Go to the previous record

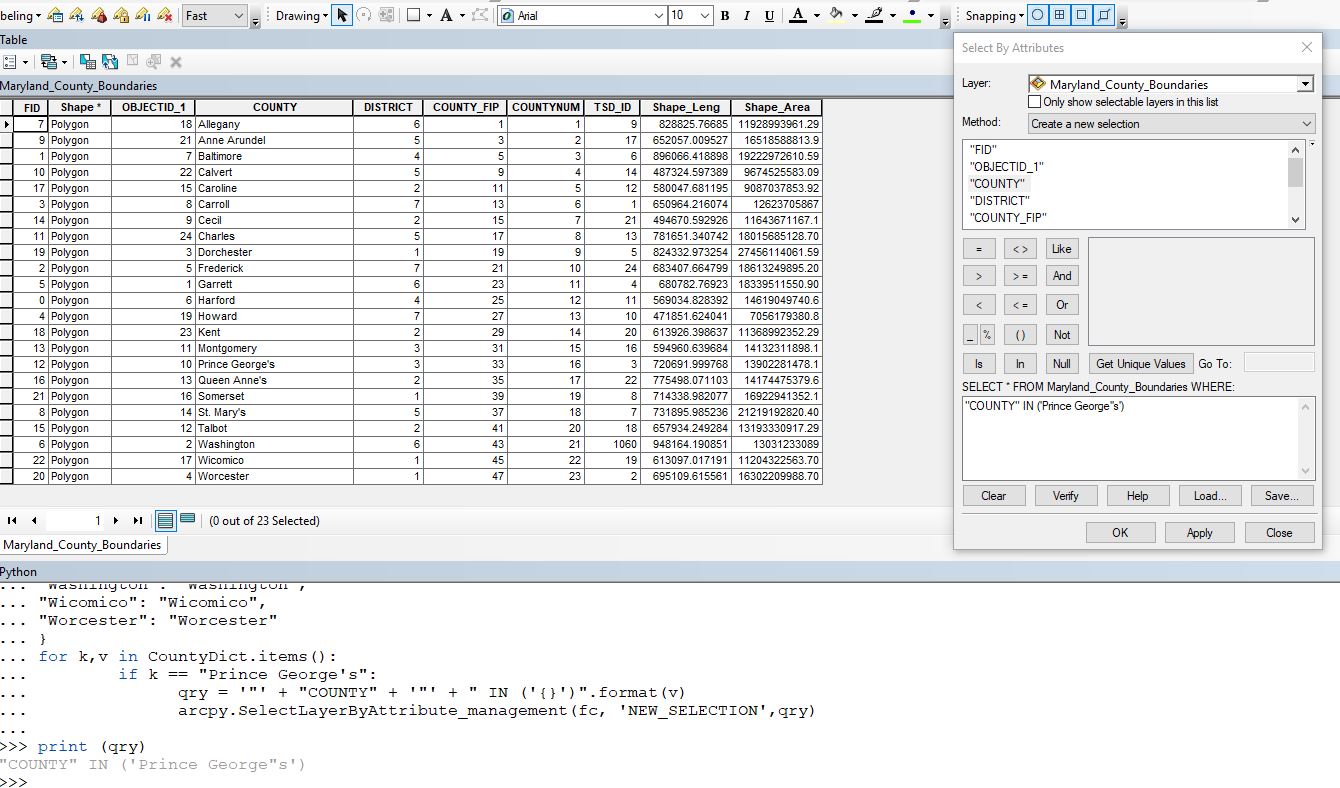pos(34,521)
